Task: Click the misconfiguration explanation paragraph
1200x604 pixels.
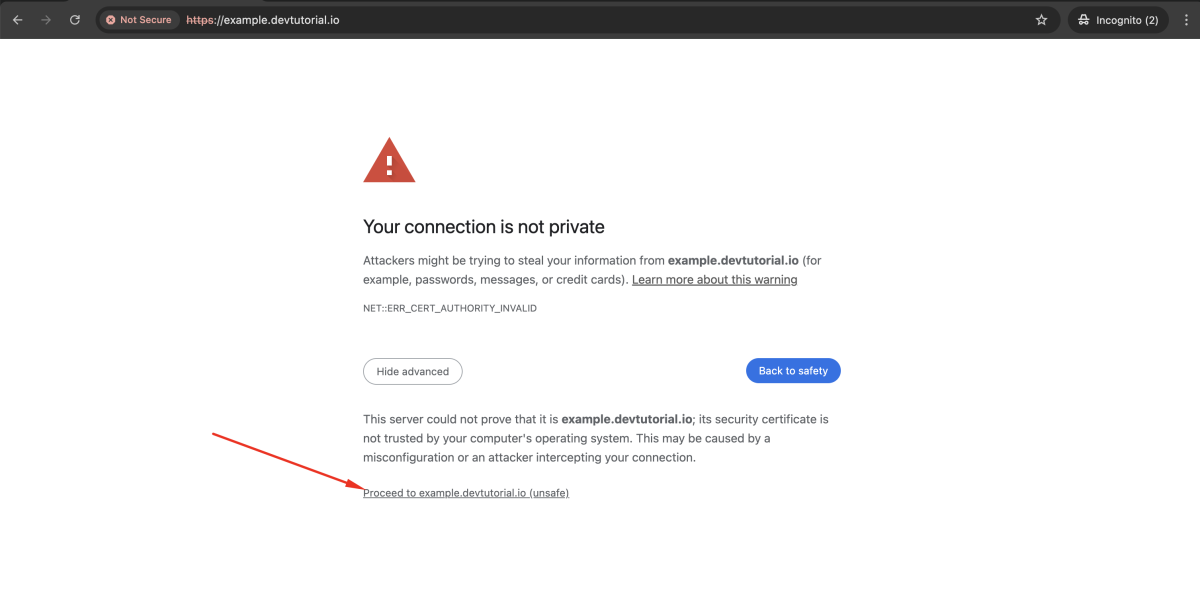Action: [596, 438]
